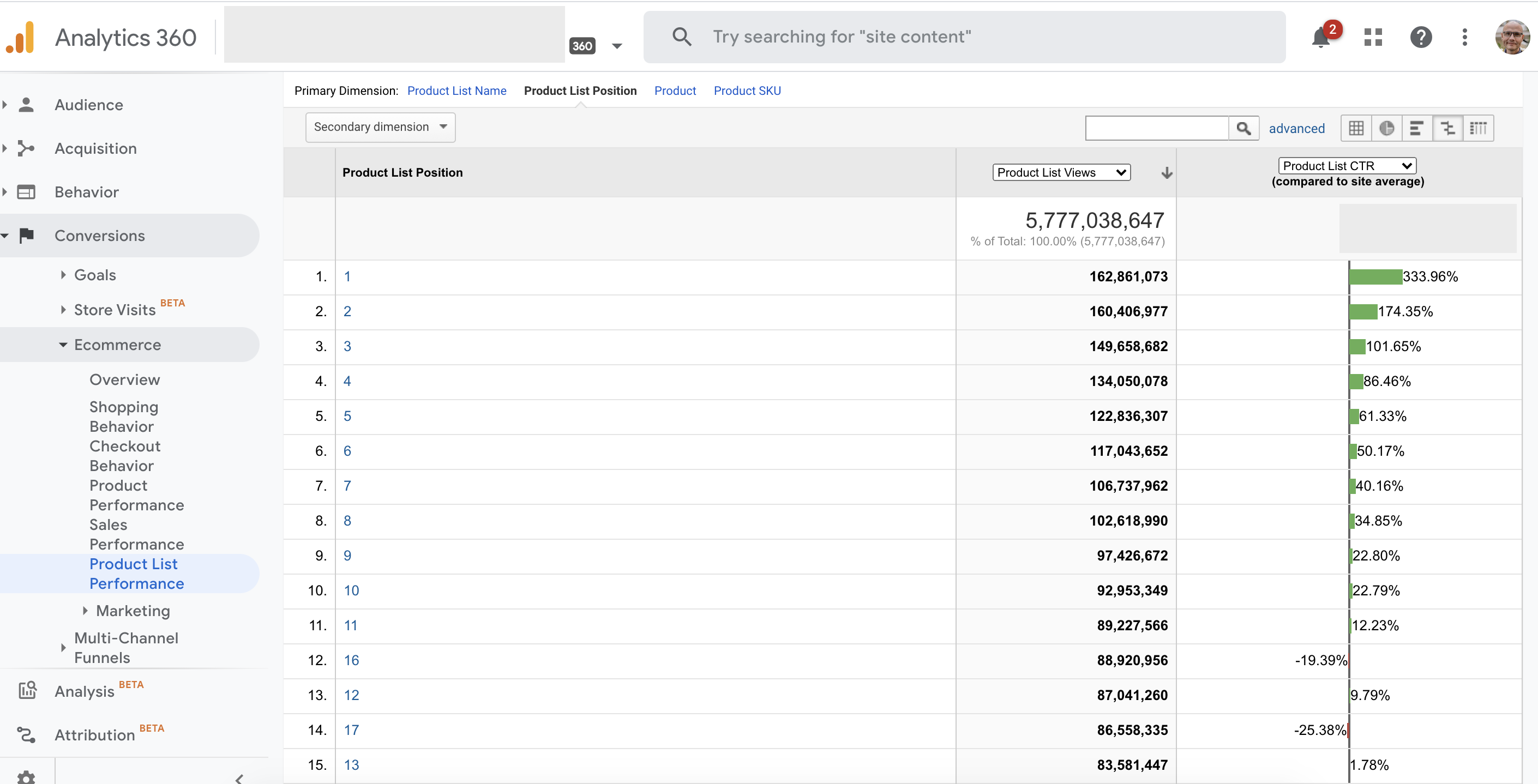Click the Behavior icon in the sidebar
1538x784 pixels.
tap(26, 192)
